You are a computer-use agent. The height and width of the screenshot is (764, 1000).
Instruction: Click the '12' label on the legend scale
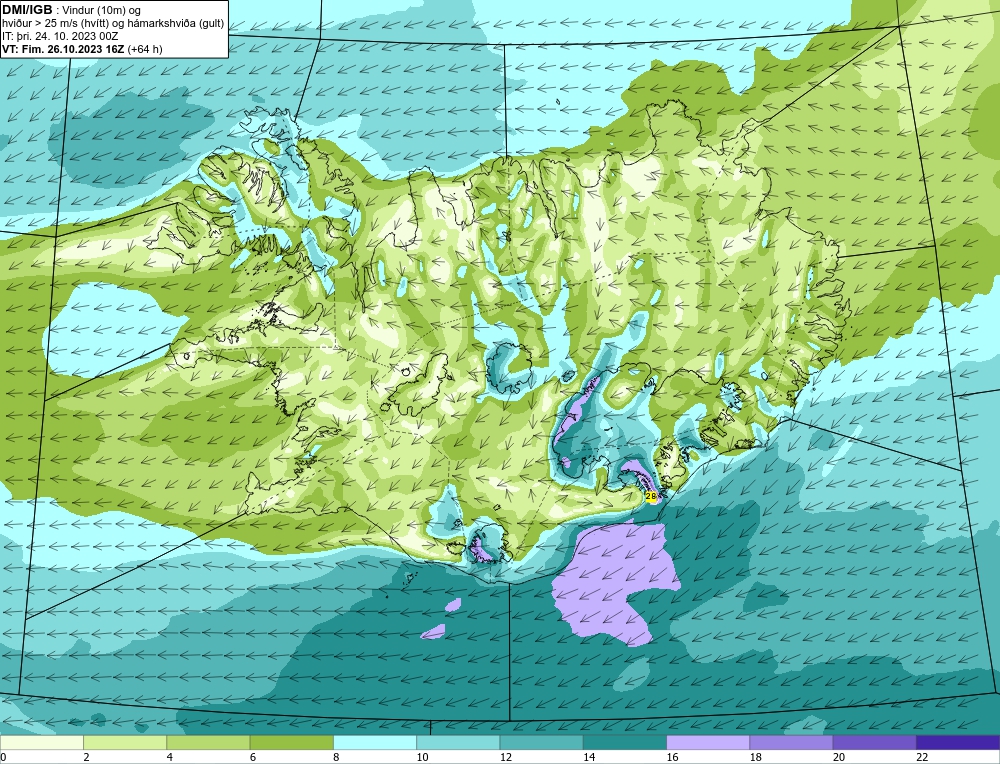tap(505, 757)
